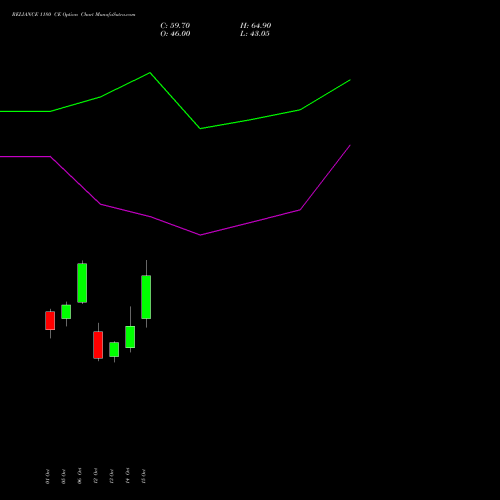The width and height of the screenshot is (500, 500).
Task: Select the low value 'L: 43.05'
Action: pyautogui.click(x=255, y=34)
